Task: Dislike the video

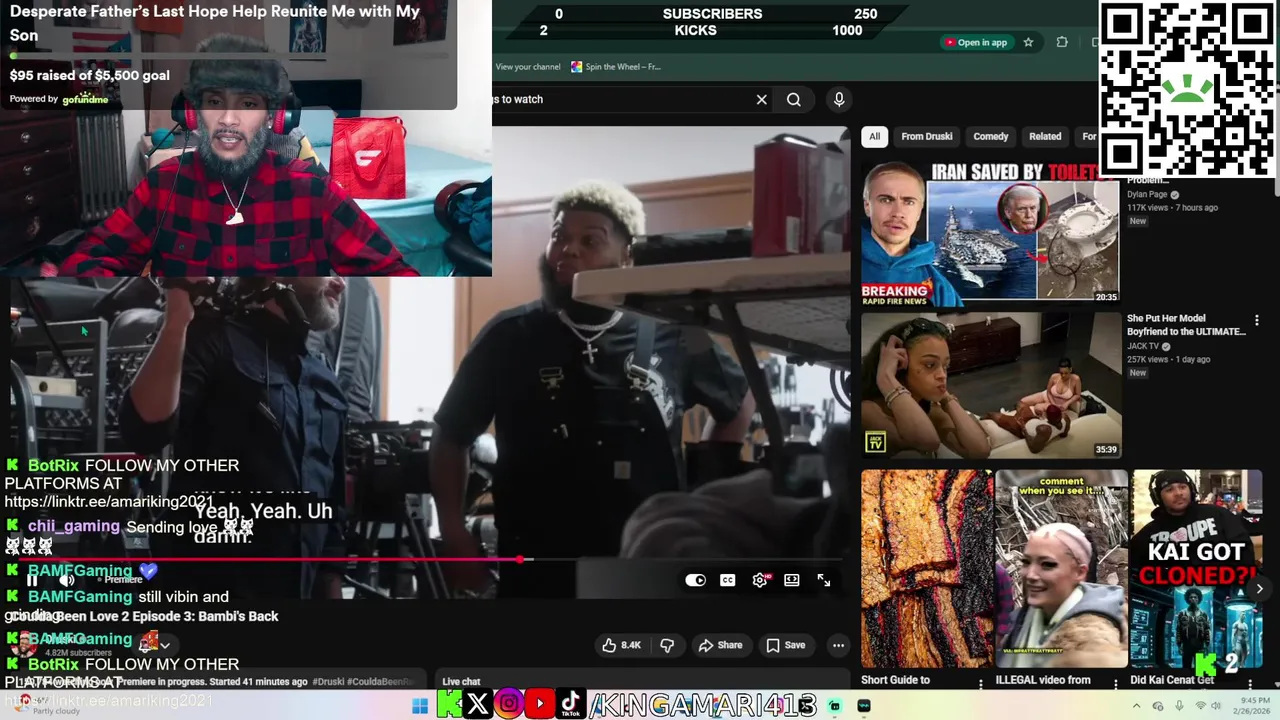Action: pos(667,645)
